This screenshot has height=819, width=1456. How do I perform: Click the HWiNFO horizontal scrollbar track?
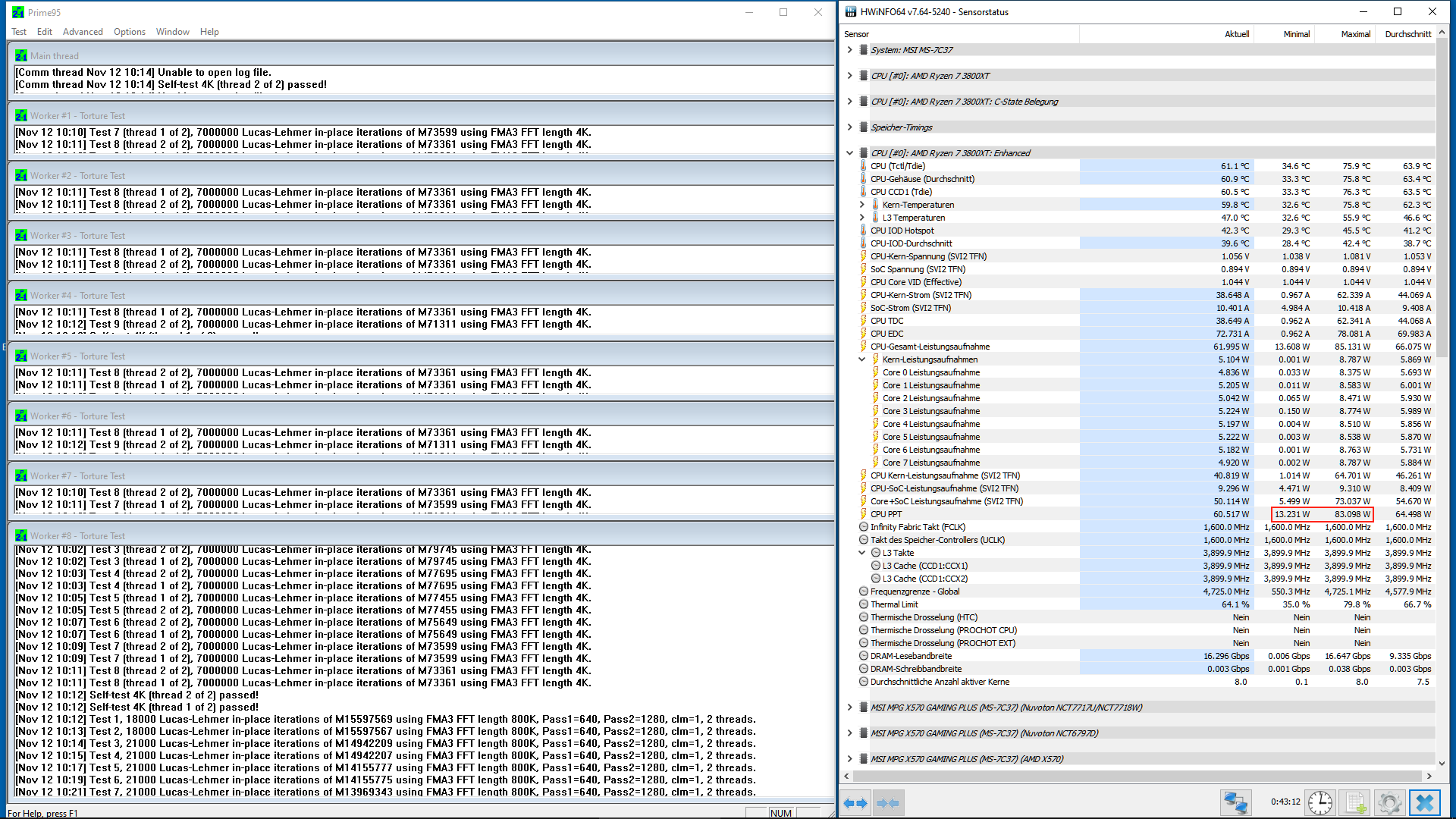(x=1137, y=776)
